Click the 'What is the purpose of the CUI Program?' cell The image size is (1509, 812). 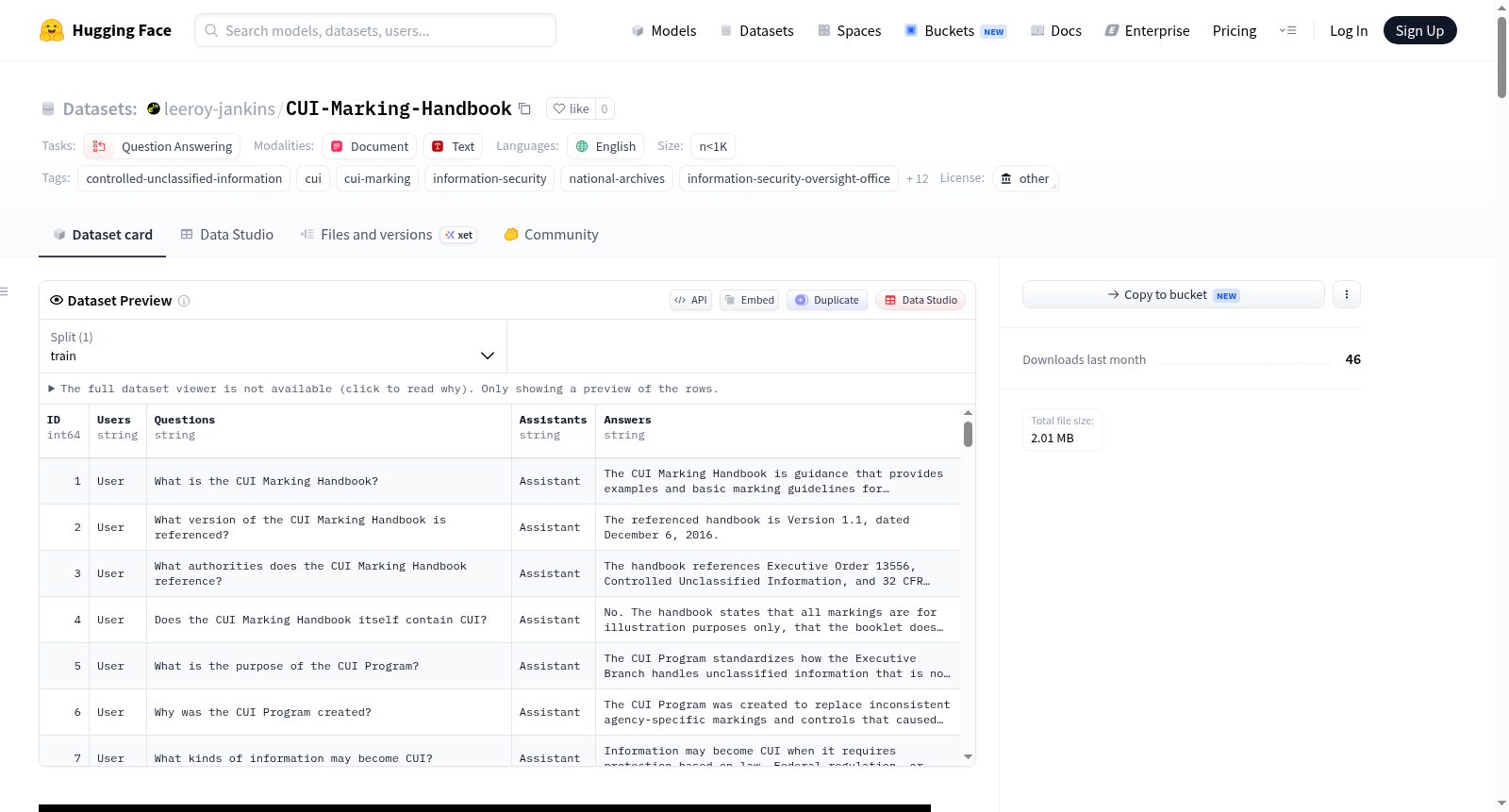click(x=329, y=666)
